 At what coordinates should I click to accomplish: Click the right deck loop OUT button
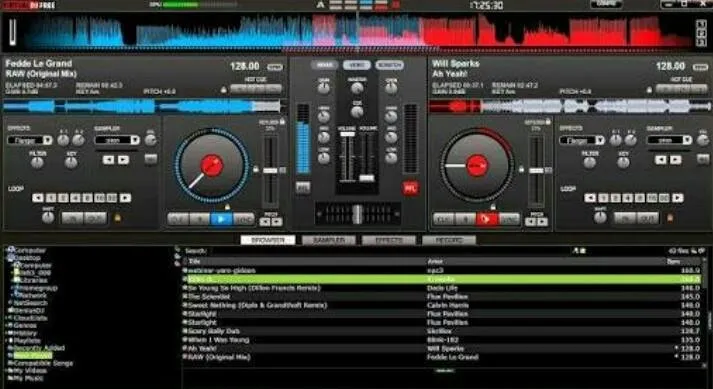(x=648, y=218)
